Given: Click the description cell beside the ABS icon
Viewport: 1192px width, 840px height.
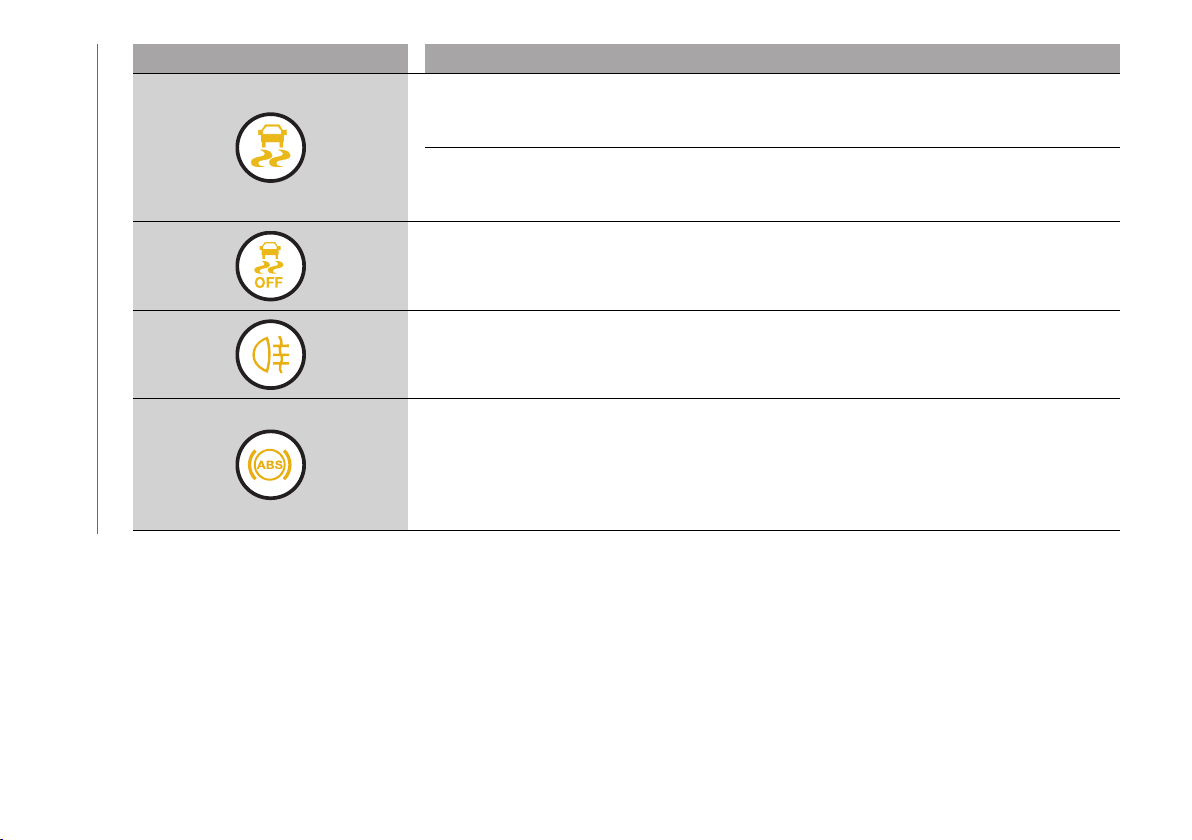Looking at the screenshot, I should [764, 464].
